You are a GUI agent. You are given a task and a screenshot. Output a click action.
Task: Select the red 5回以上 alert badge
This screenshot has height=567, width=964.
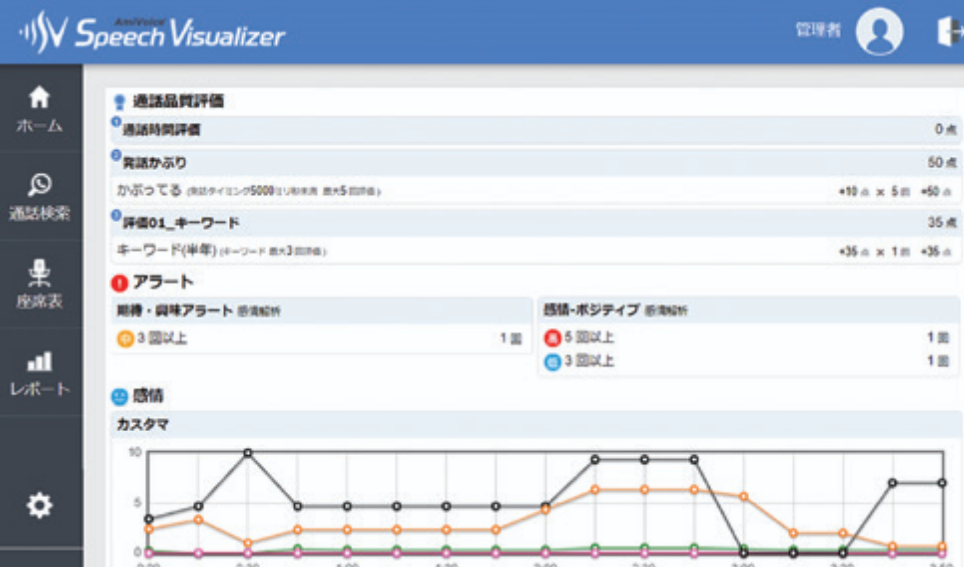click(x=551, y=339)
